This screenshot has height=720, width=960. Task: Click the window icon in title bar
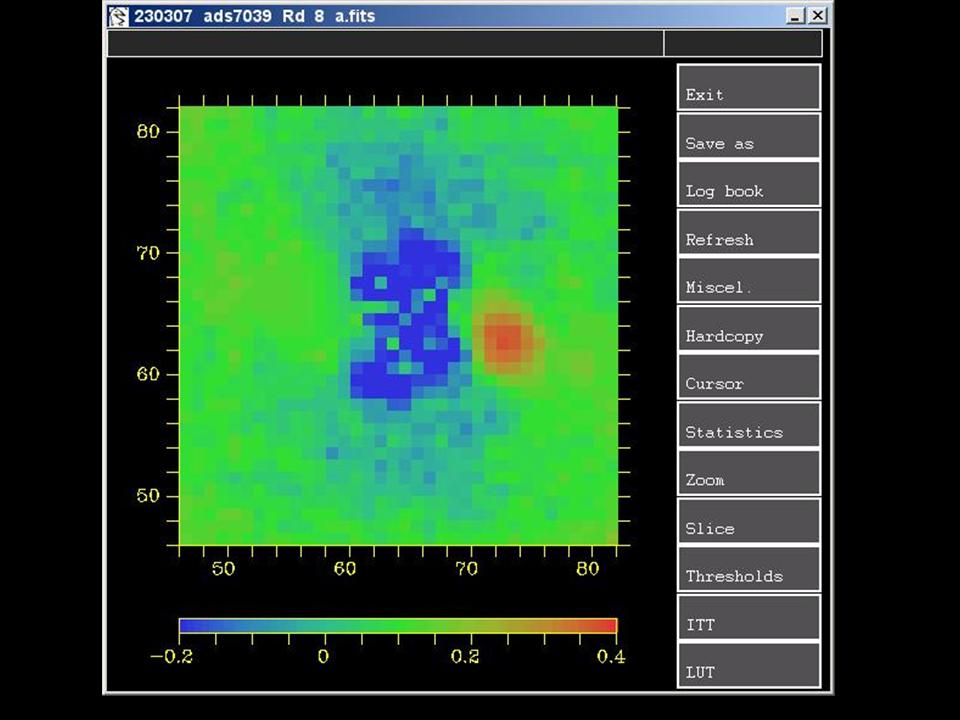(119, 16)
